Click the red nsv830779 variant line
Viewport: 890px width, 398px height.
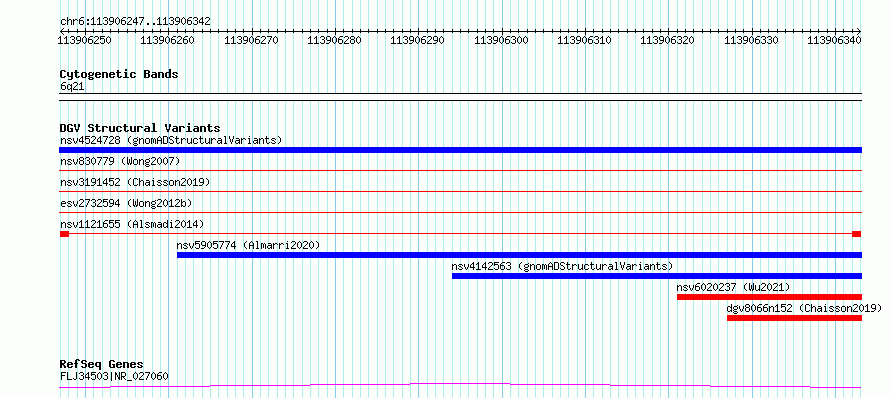(x=460, y=170)
